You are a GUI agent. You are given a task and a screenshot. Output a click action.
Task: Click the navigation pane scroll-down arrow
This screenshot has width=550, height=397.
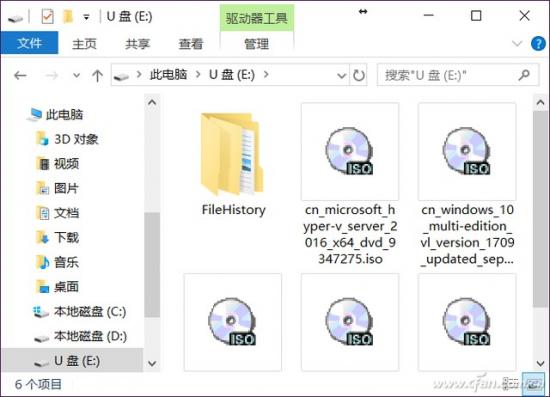click(152, 363)
